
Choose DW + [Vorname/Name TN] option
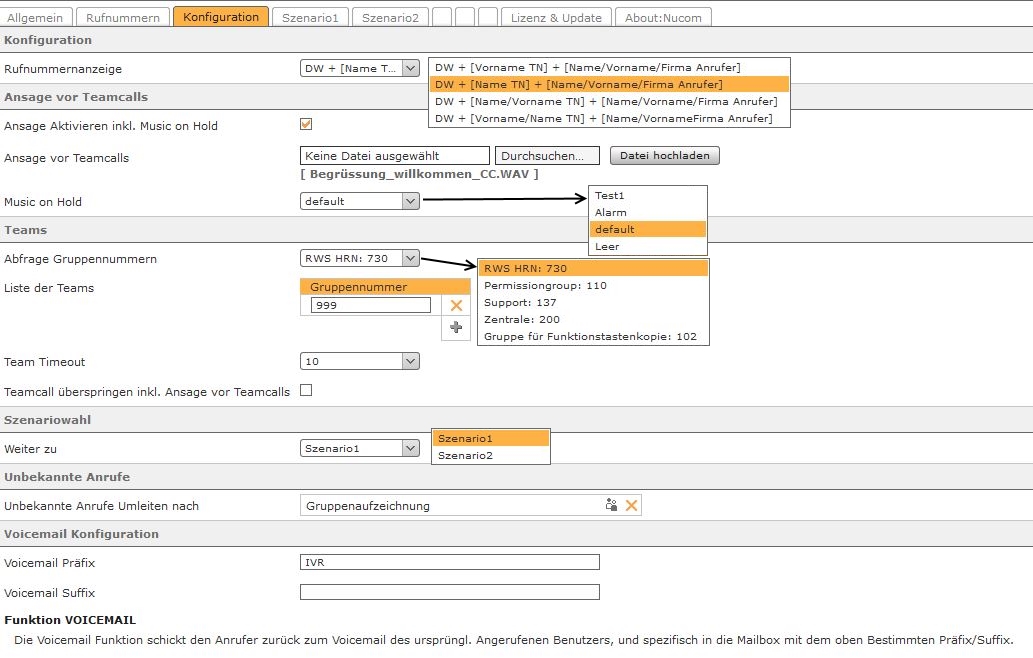pyautogui.click(x=609, y=119)
